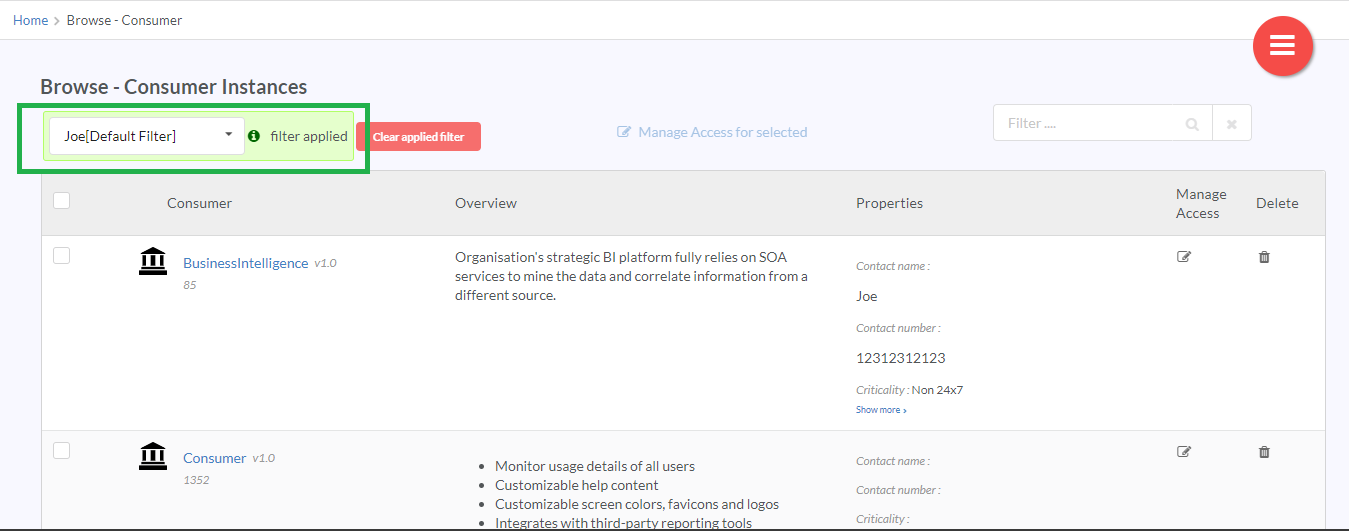
Task: Click the green filter applied info icon
Action: tap(254, 136)
